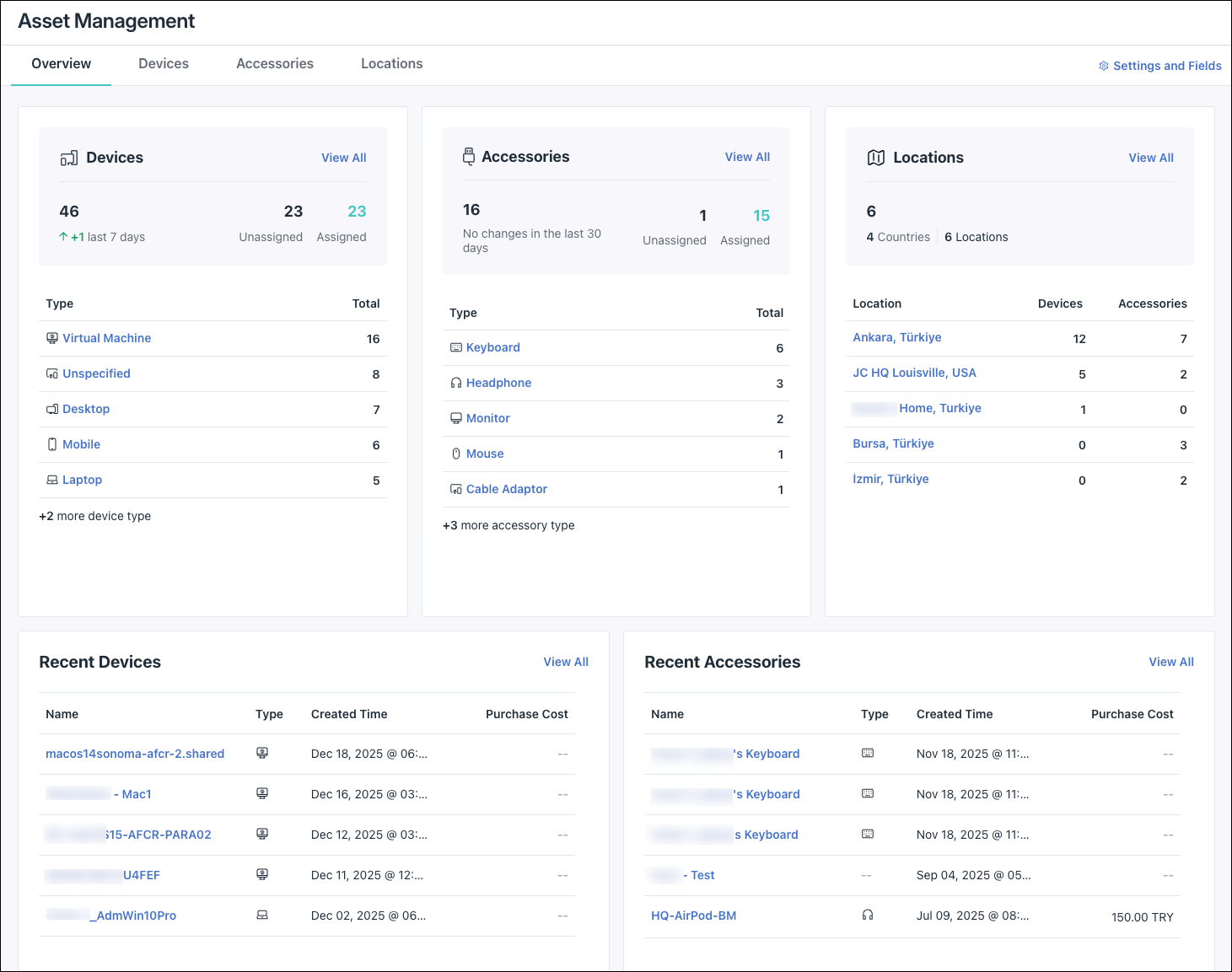Click the keyboard icon in Recent Accessories row
The width and height of the screenshot is (1232, 972).
tap(868, 753)
